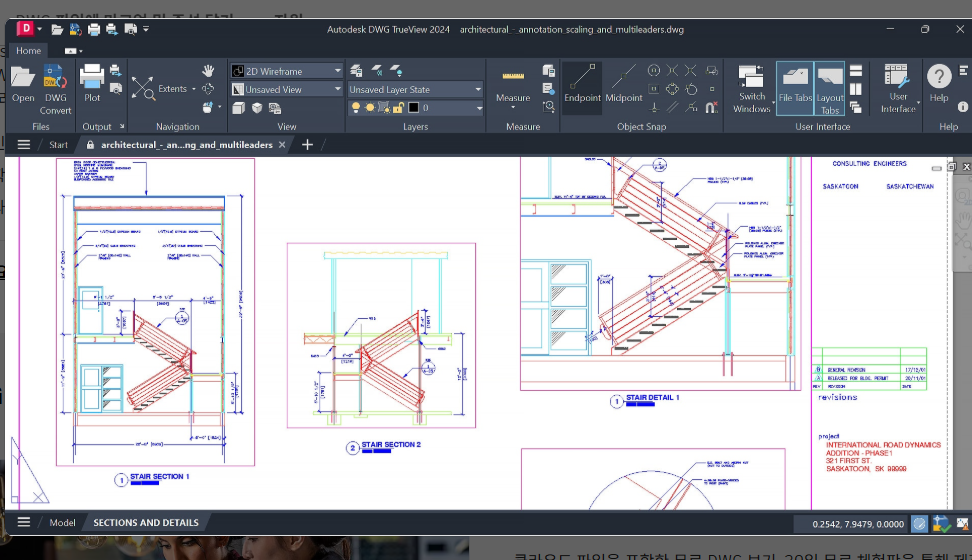Click the DWG Convert icon in quick access toolbar
The image size is (972, 560).
pos(75,29)
